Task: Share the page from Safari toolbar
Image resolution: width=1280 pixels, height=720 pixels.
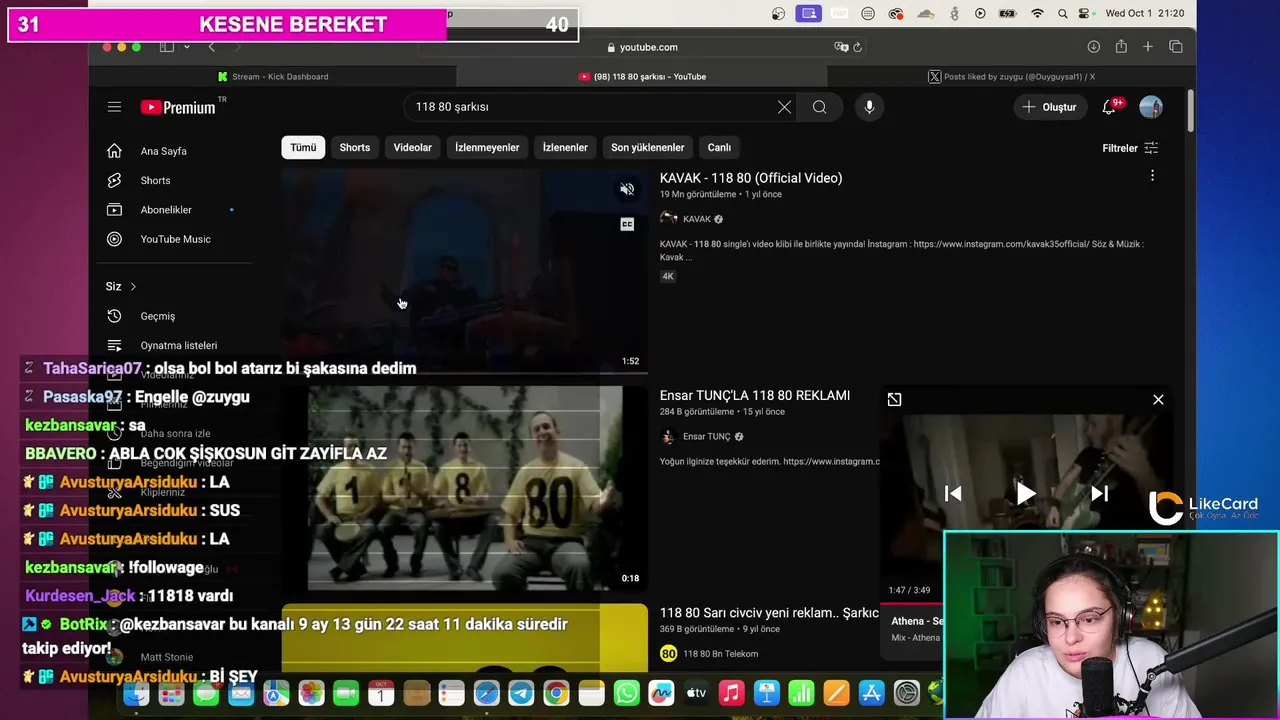Action: [x=1121, y=47]
